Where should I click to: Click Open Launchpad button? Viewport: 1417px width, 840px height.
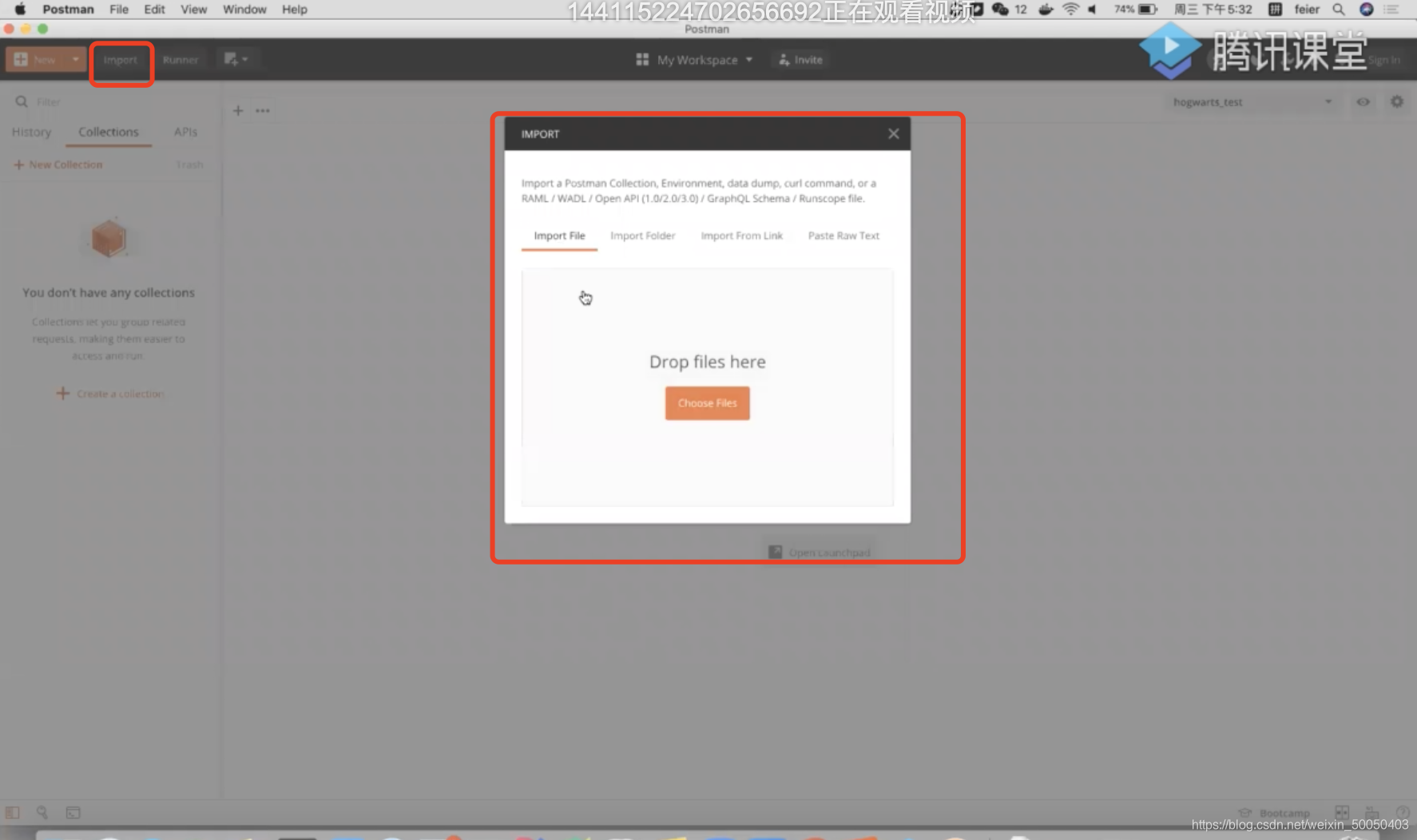point(820,553)
